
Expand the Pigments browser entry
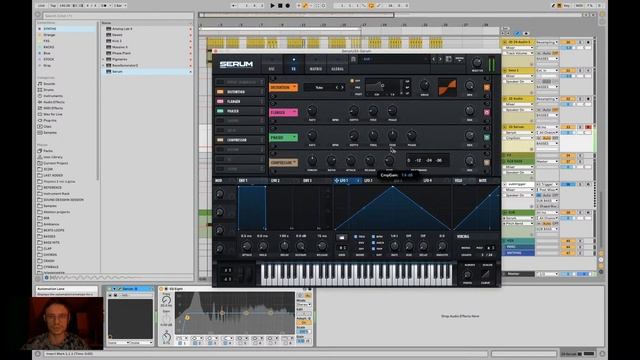(x=104, y=59)
